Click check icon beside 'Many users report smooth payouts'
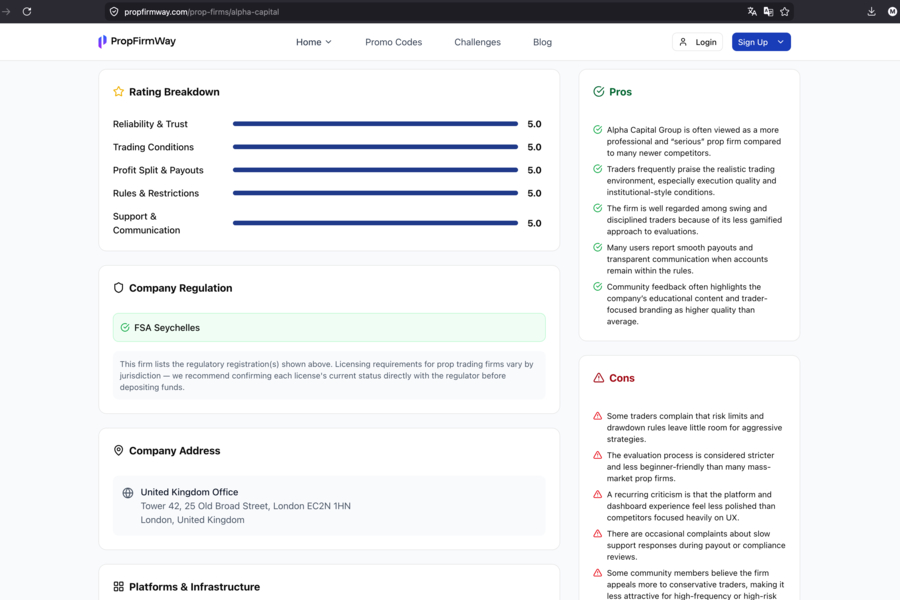 (x=598, y=247)
